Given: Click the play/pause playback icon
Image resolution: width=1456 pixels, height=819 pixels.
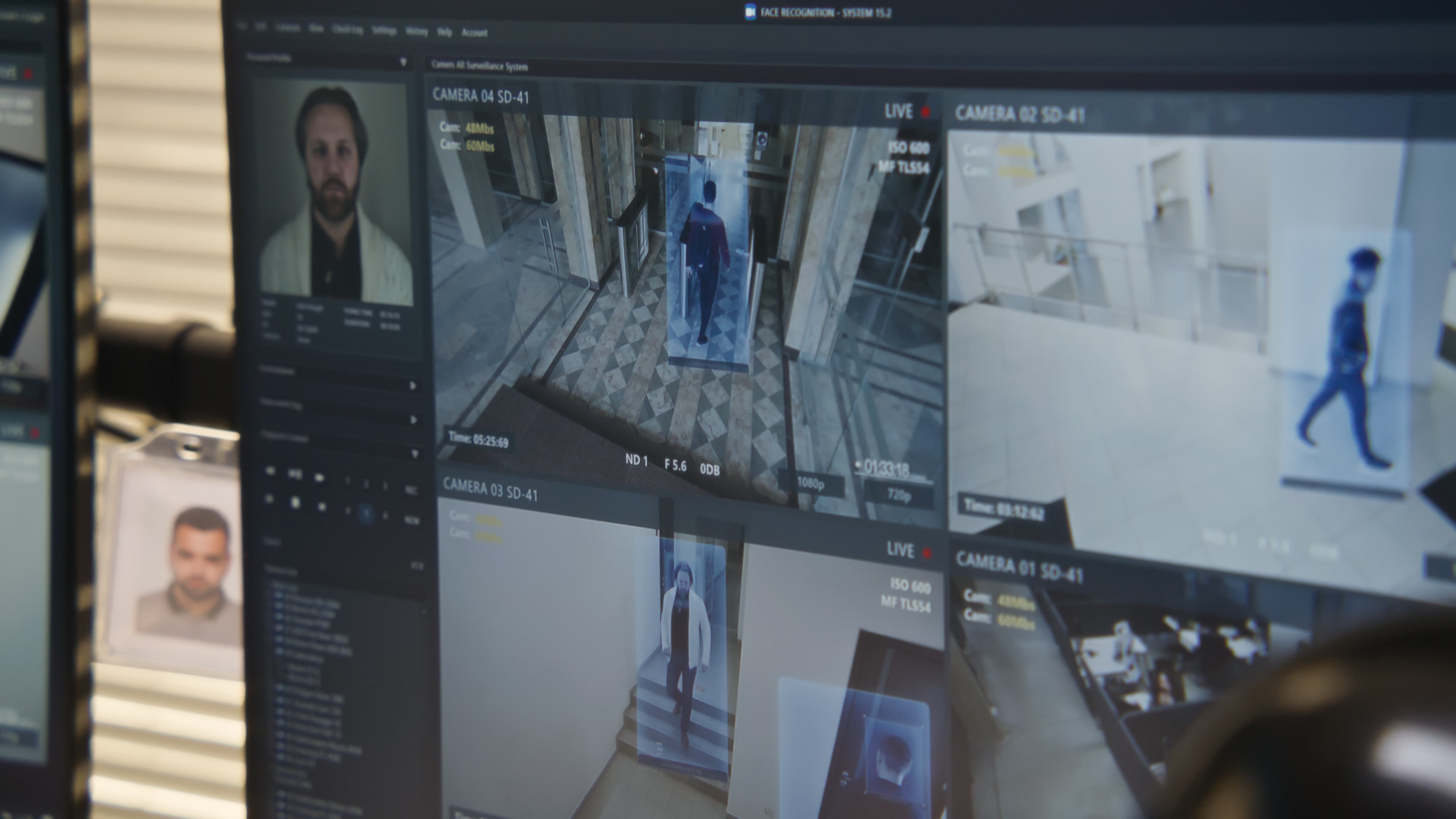Looking at the screenshot, I should pos(295,474).
